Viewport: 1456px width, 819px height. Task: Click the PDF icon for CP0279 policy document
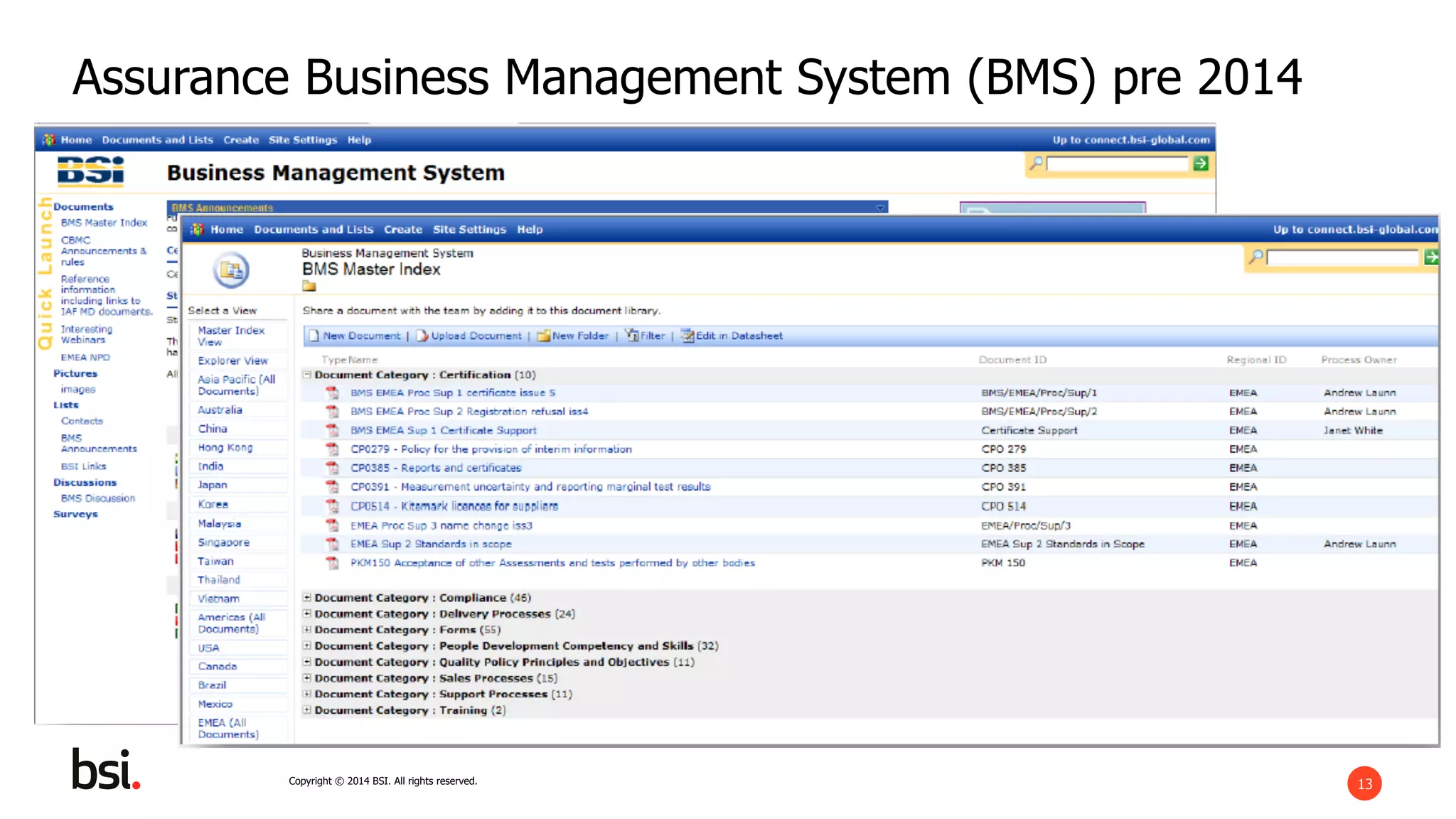pyautogui.click(x=332, y=449)
